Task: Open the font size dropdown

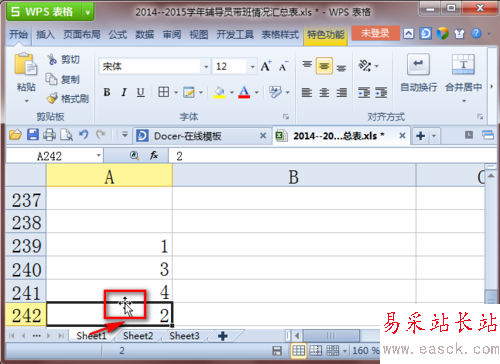Action: (252, 67)
